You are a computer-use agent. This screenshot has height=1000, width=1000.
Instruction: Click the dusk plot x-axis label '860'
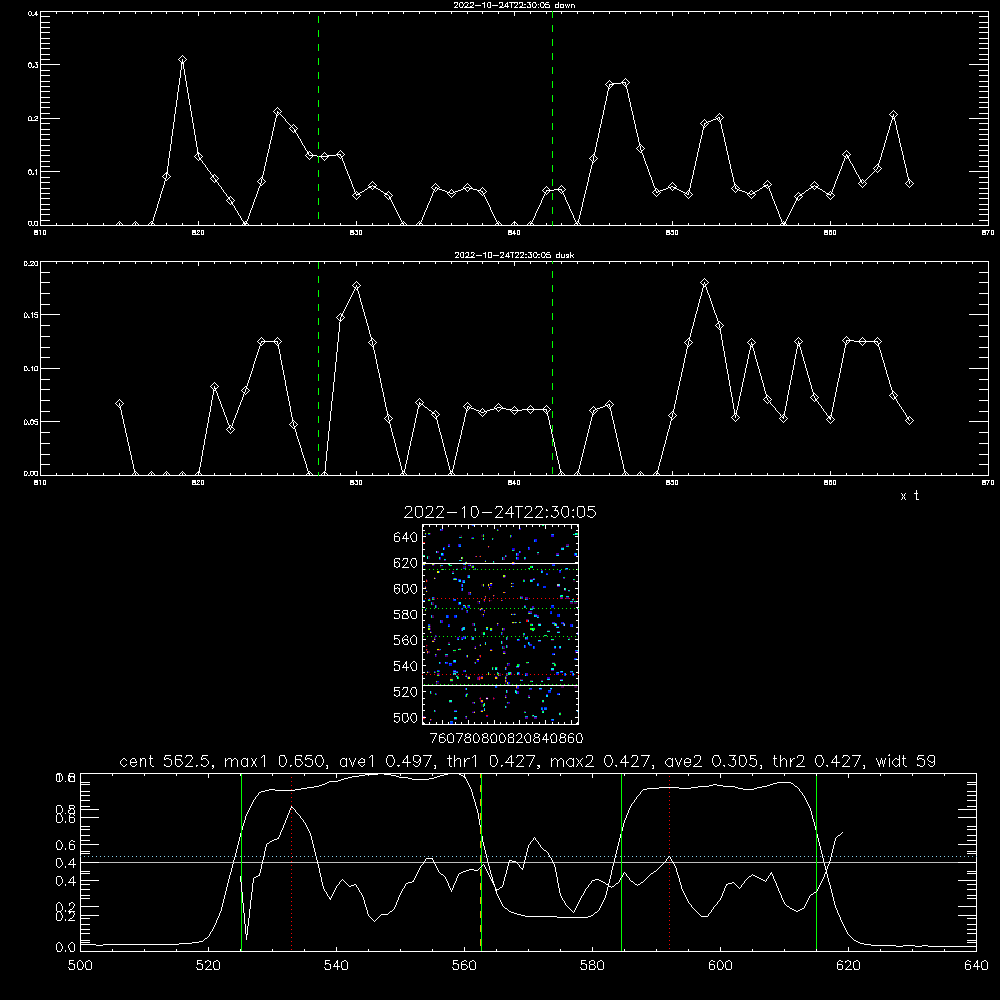point(830,483)
